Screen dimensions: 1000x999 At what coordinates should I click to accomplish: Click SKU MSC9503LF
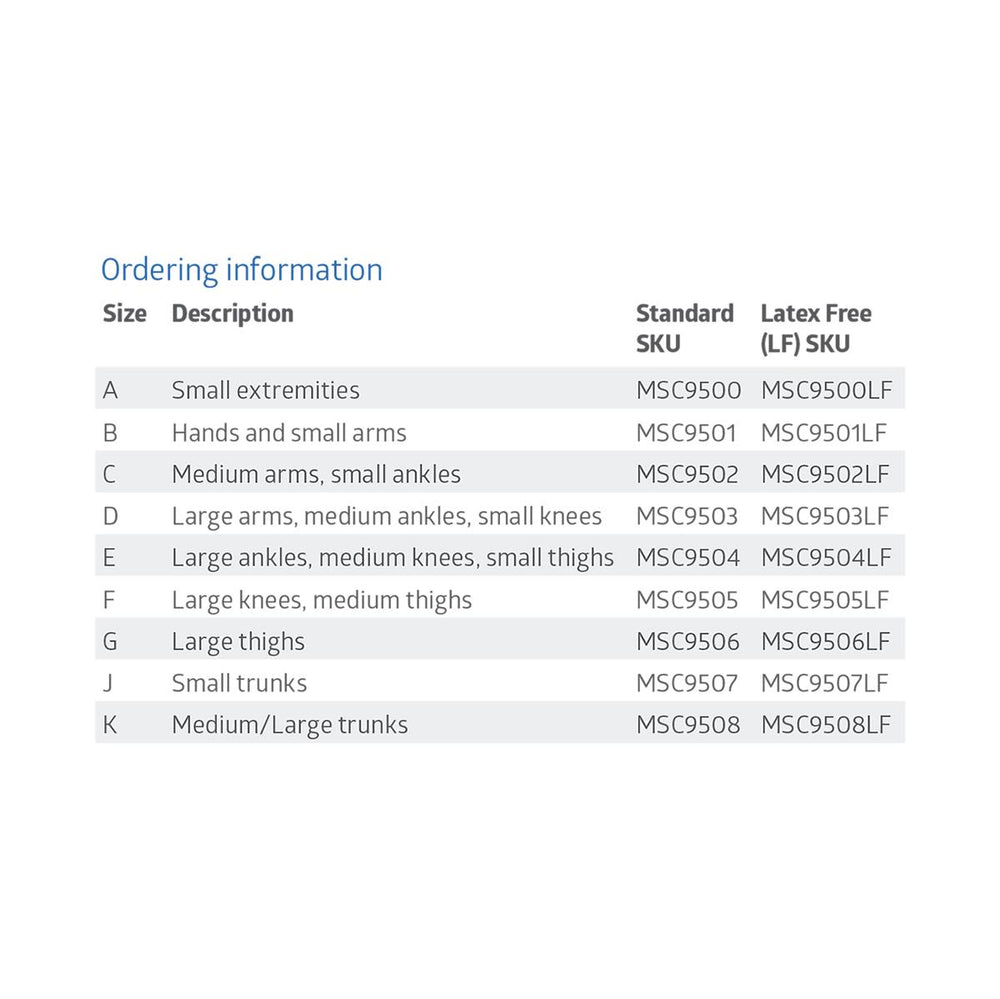tap(825, 516)
